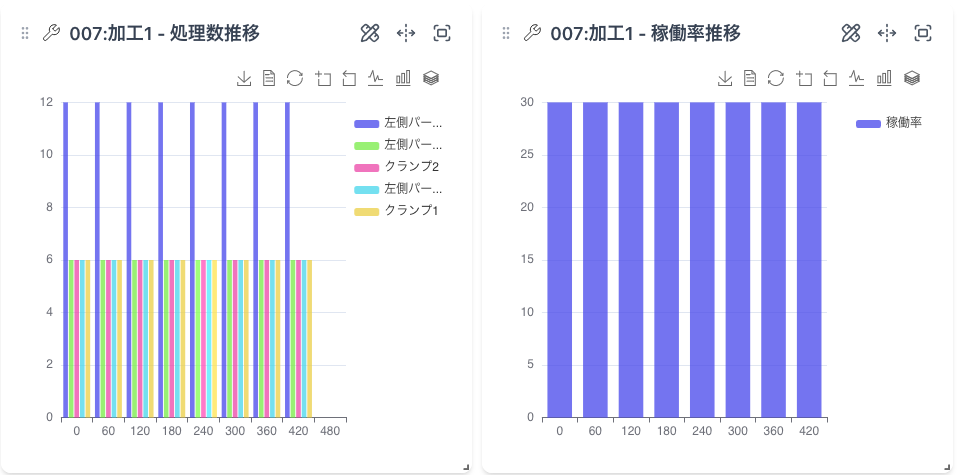Screen dimensions: 958x475
Task: Click restore/refresh icon in 処理数推移 chart
Action: (x=295, y=78)
